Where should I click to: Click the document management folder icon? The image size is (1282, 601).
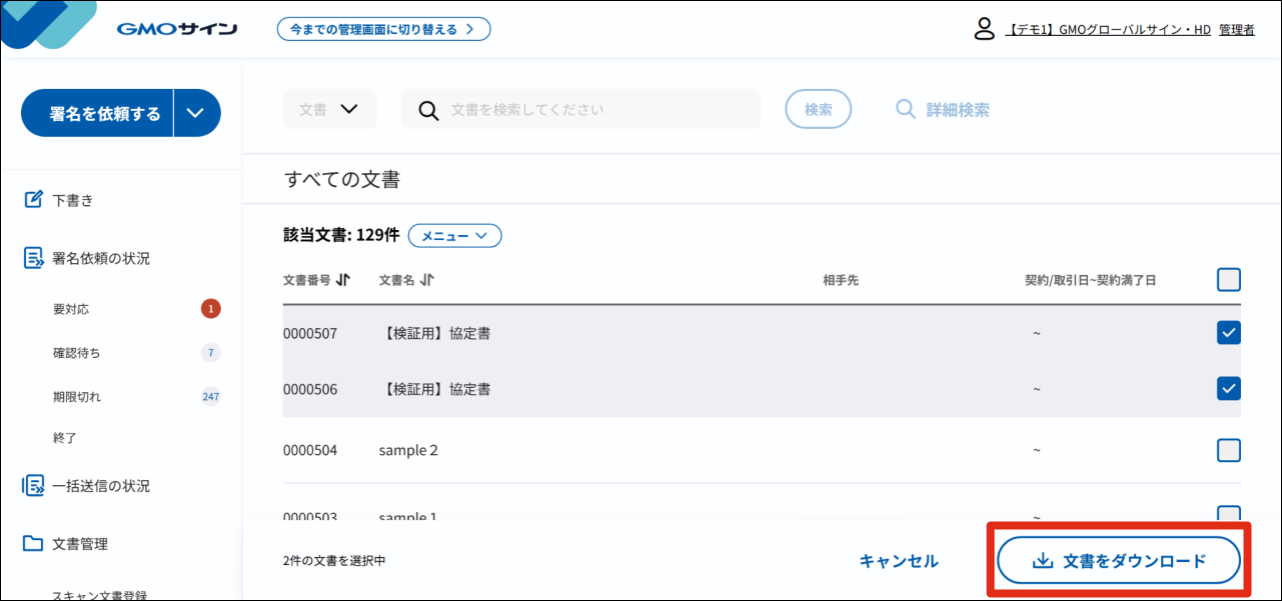pyautogui.click(x=34, y=544)
